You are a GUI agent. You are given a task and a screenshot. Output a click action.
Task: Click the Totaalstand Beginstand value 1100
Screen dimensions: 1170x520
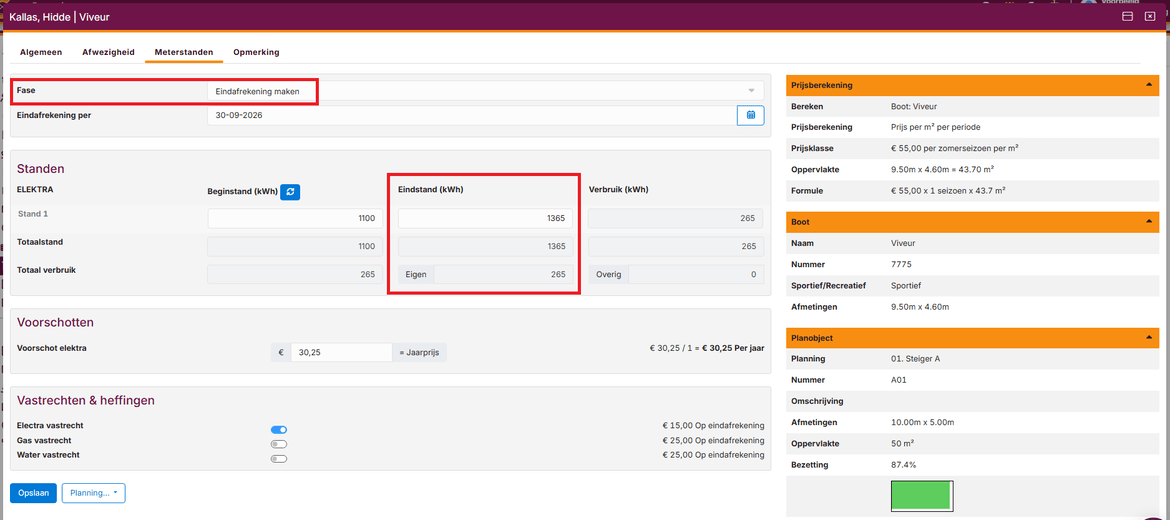(x=295, y=246)
